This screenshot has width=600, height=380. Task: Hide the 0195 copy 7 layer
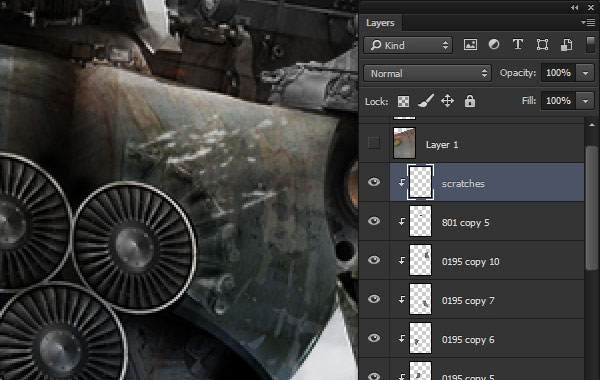374,299
